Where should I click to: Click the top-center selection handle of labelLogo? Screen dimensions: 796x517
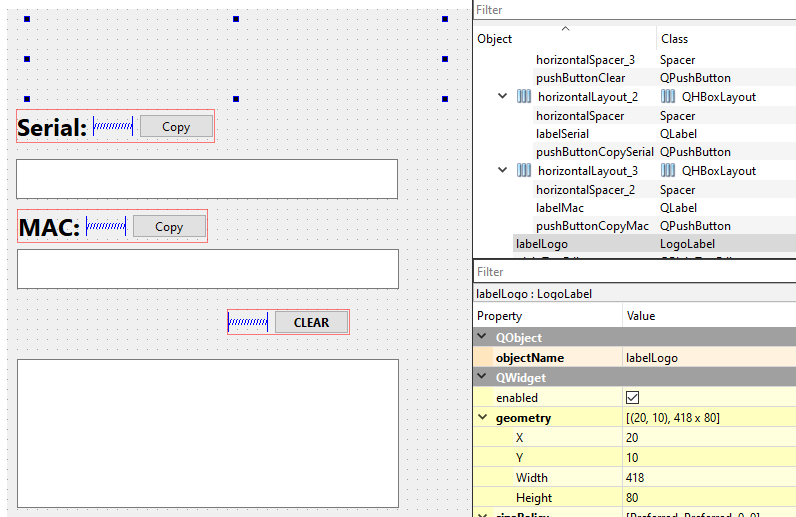pyautogui.click(x=236, y=19)
